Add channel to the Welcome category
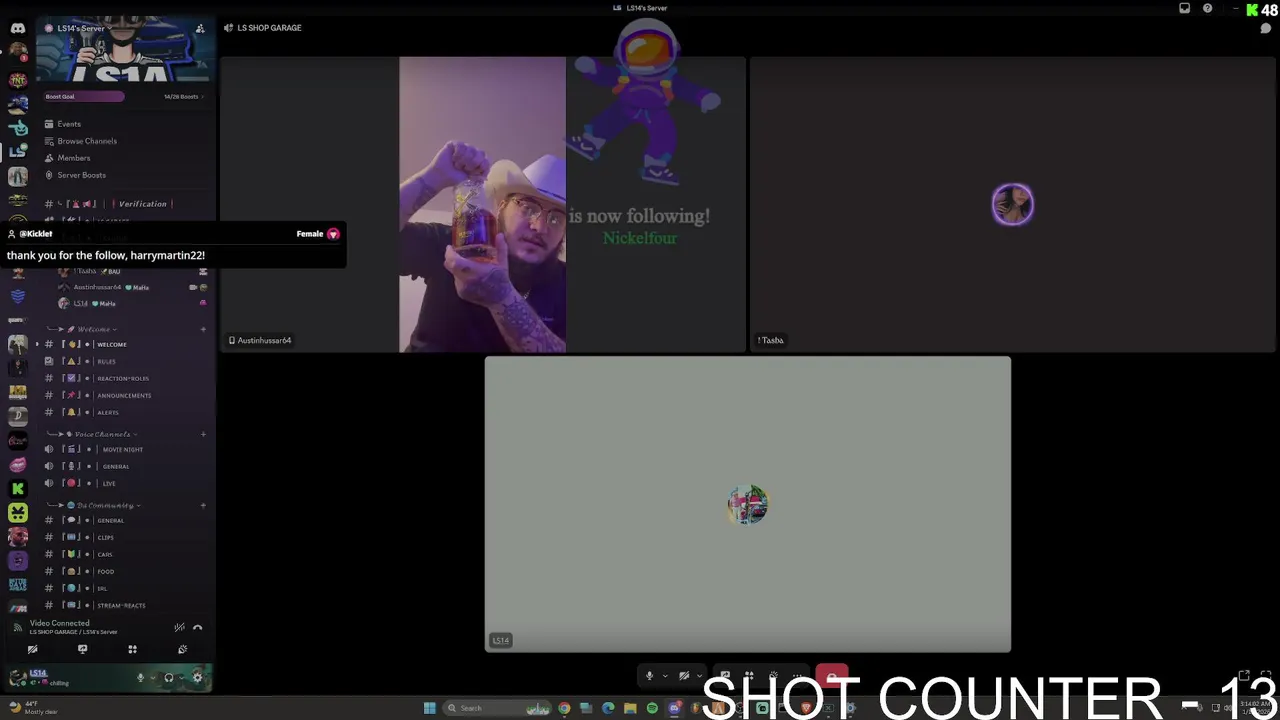This screenshot has height=720, width=1280. coord(203,329)
